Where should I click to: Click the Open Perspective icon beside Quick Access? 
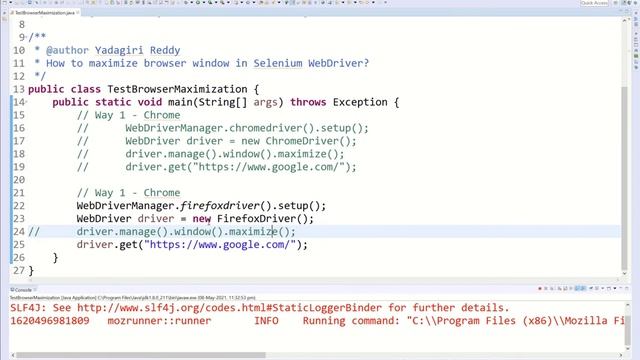tap(616, 3)
